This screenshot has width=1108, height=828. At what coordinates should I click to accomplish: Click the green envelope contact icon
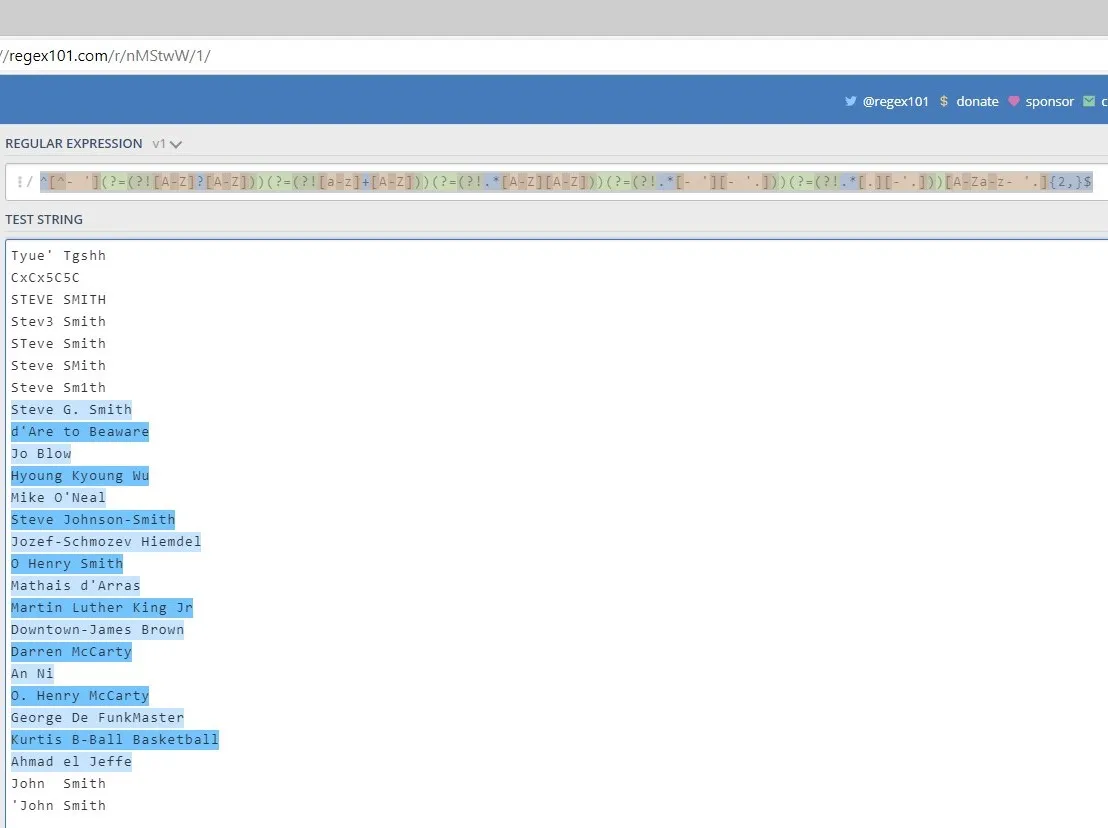(1089, 102)
